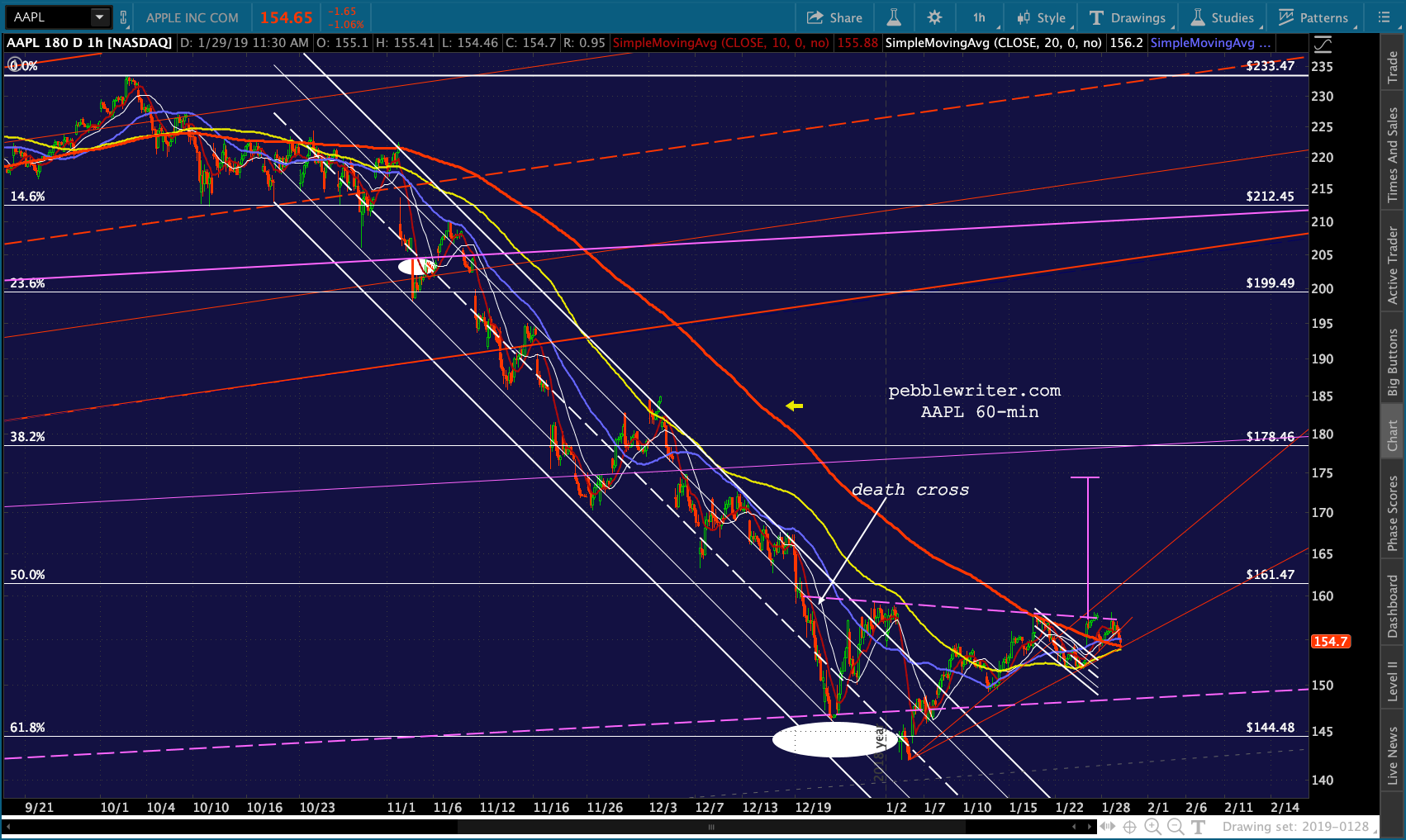This screenshot has width=1406, height=840.
Task: Open the list actions menu icon
Action: pos(1384,17)
